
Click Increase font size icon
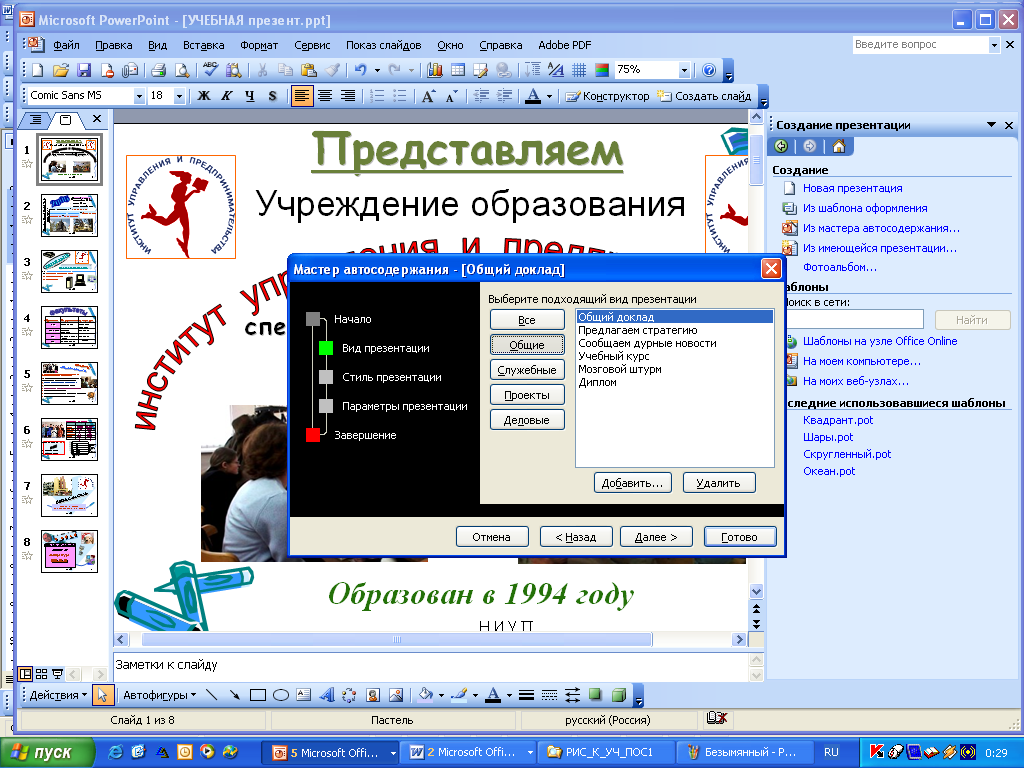428,96
